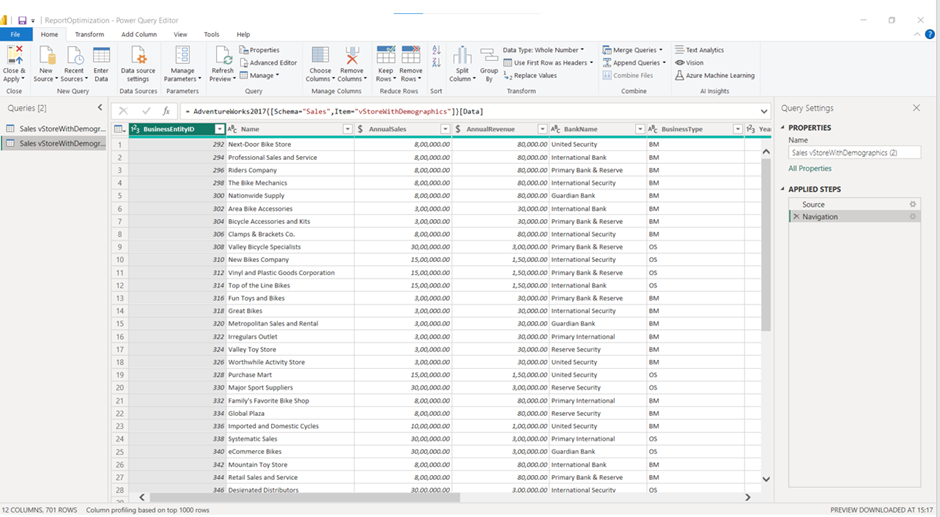This screenshot has width=940, height=517.
Task: Click the query Name input field
Action: coord(853,153)
